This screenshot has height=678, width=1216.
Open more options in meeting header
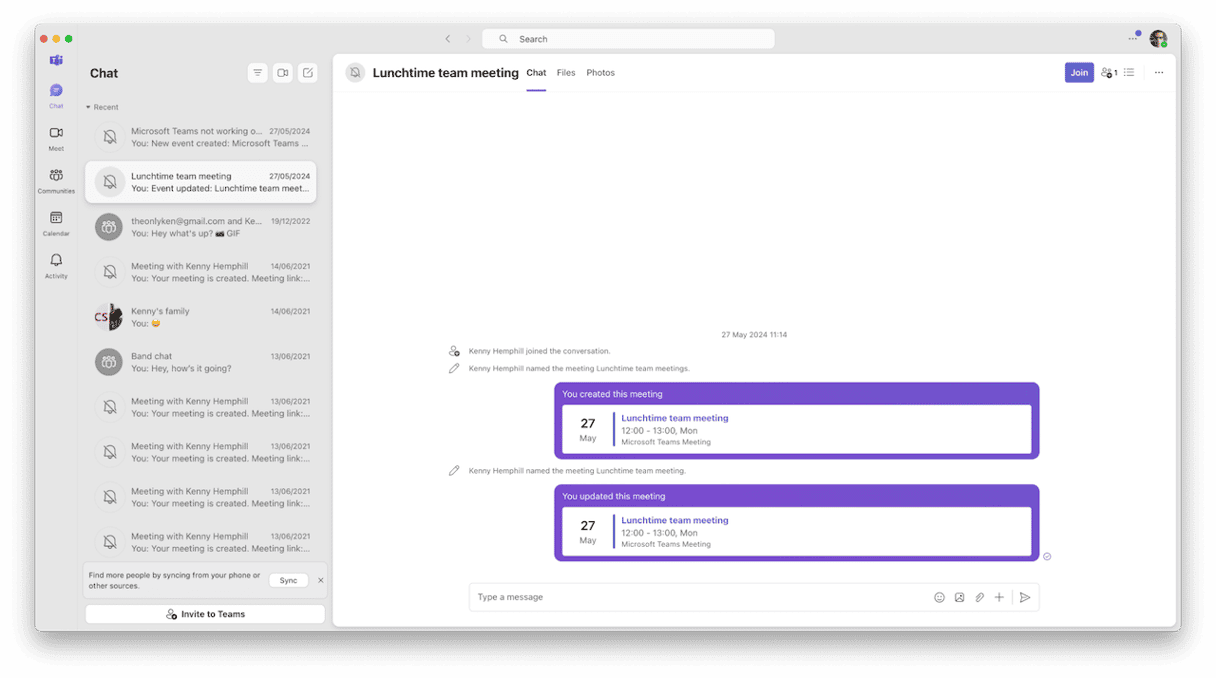tap(1159, 73)
